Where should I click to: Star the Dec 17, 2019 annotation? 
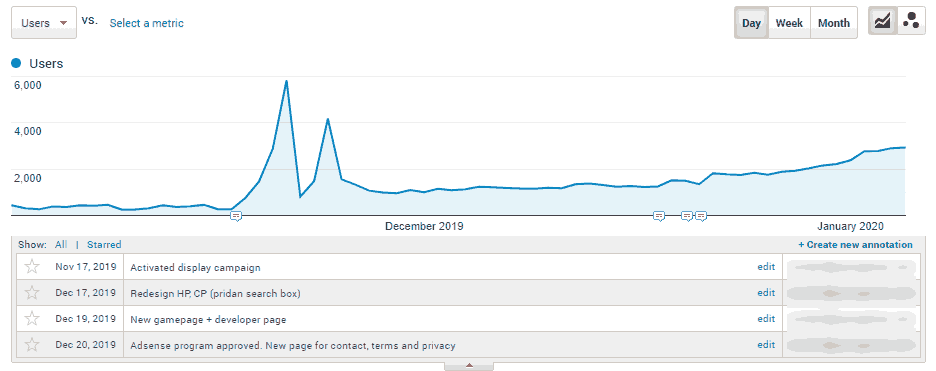(32, 292)
